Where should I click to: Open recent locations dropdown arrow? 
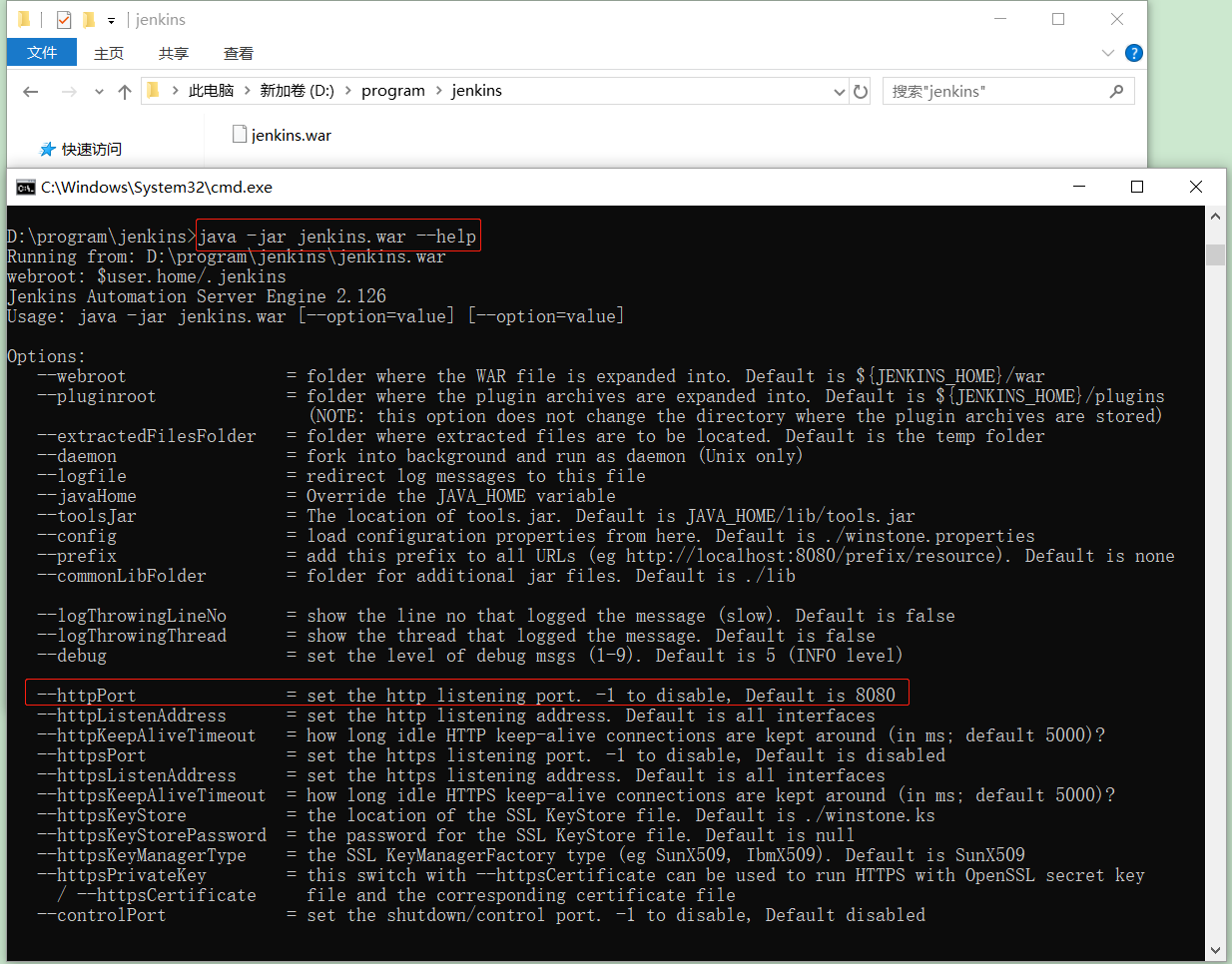click(99, 92)
